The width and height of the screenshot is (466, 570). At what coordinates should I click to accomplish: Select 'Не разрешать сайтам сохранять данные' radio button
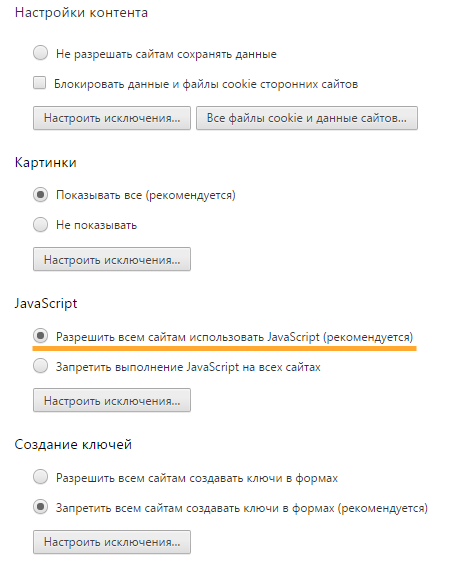[40, 53]
